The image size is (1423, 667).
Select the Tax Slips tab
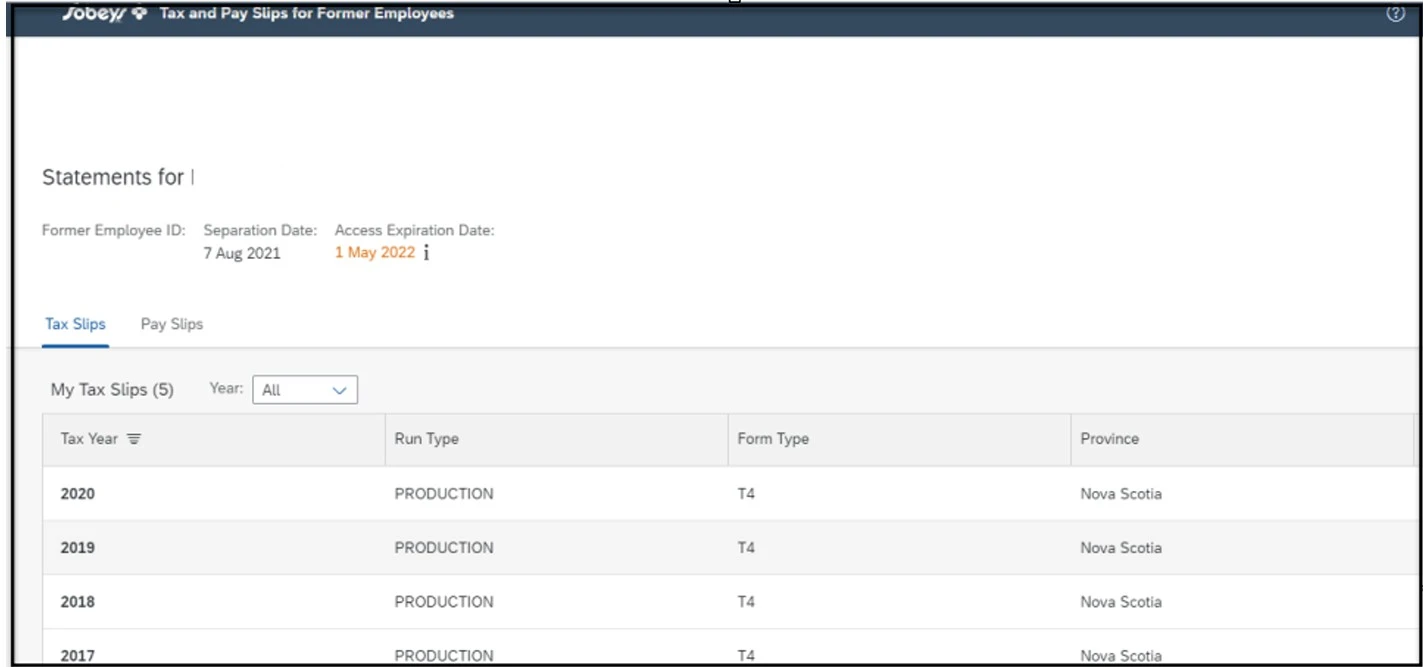pos(75,324)
